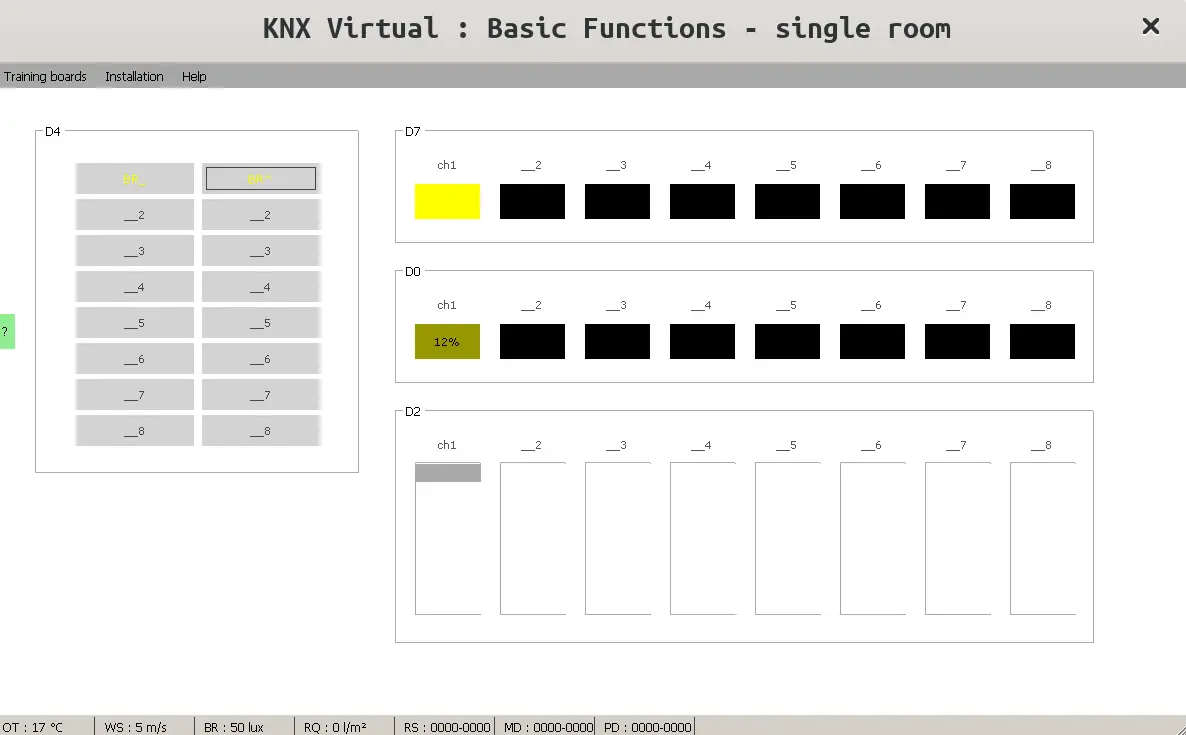Toggle right column button 3 in D4
Image resolution: width=1186 pixels, height=735 pixels.
260,251
